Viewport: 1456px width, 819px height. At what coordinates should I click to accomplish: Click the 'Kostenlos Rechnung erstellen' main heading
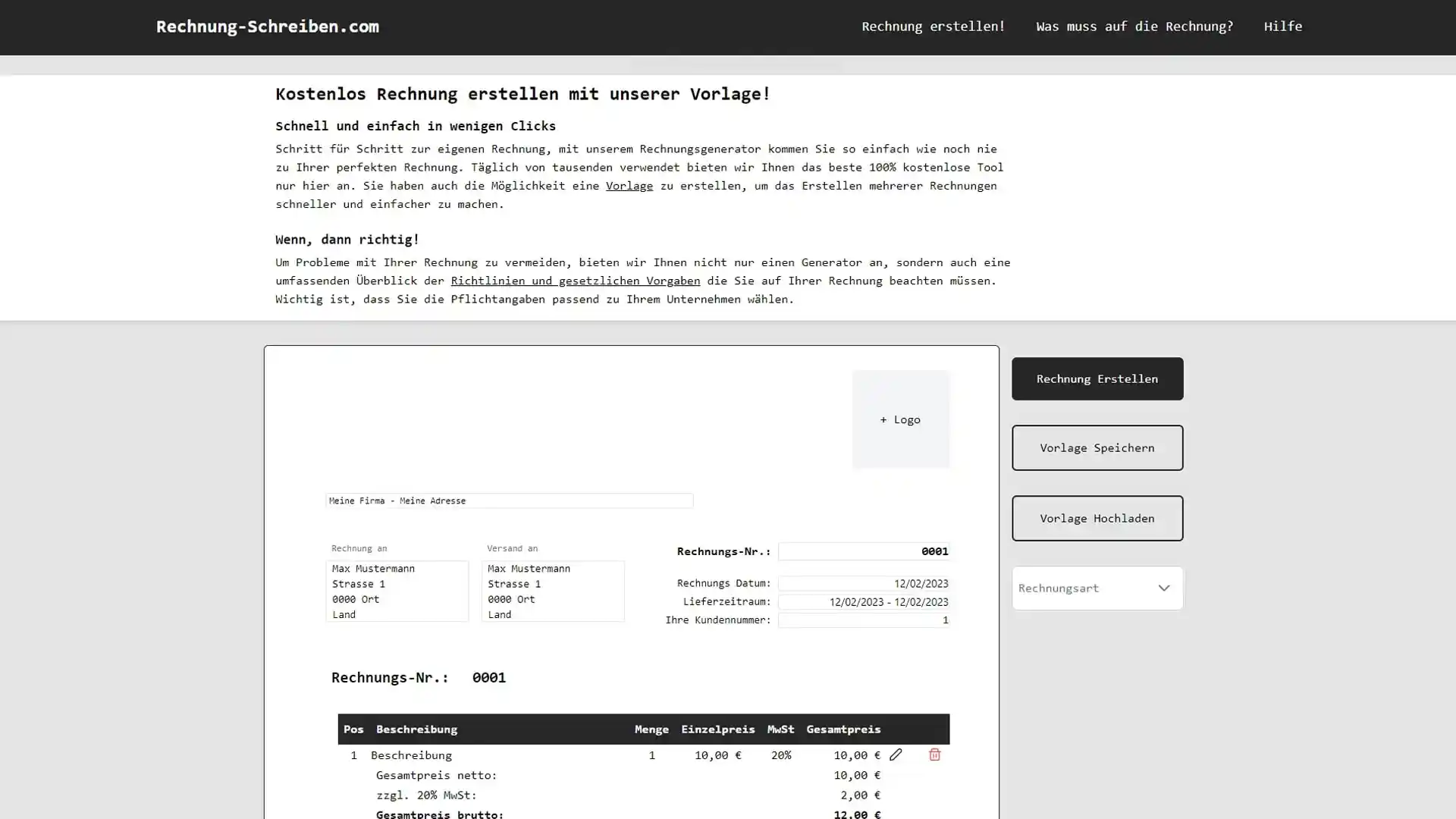click(522, 94)
